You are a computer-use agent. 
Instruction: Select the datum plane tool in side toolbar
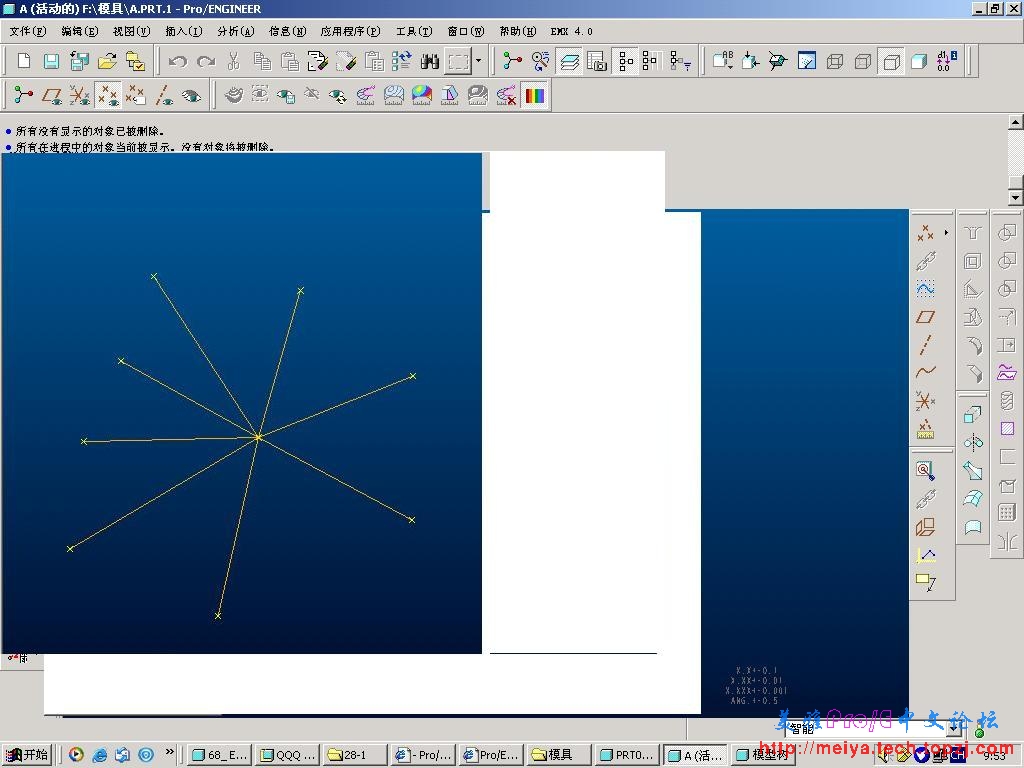925,317
